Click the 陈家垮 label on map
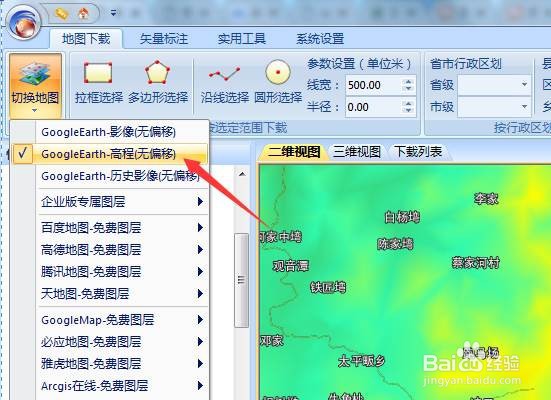551x400 pixels. pos(395,244)
